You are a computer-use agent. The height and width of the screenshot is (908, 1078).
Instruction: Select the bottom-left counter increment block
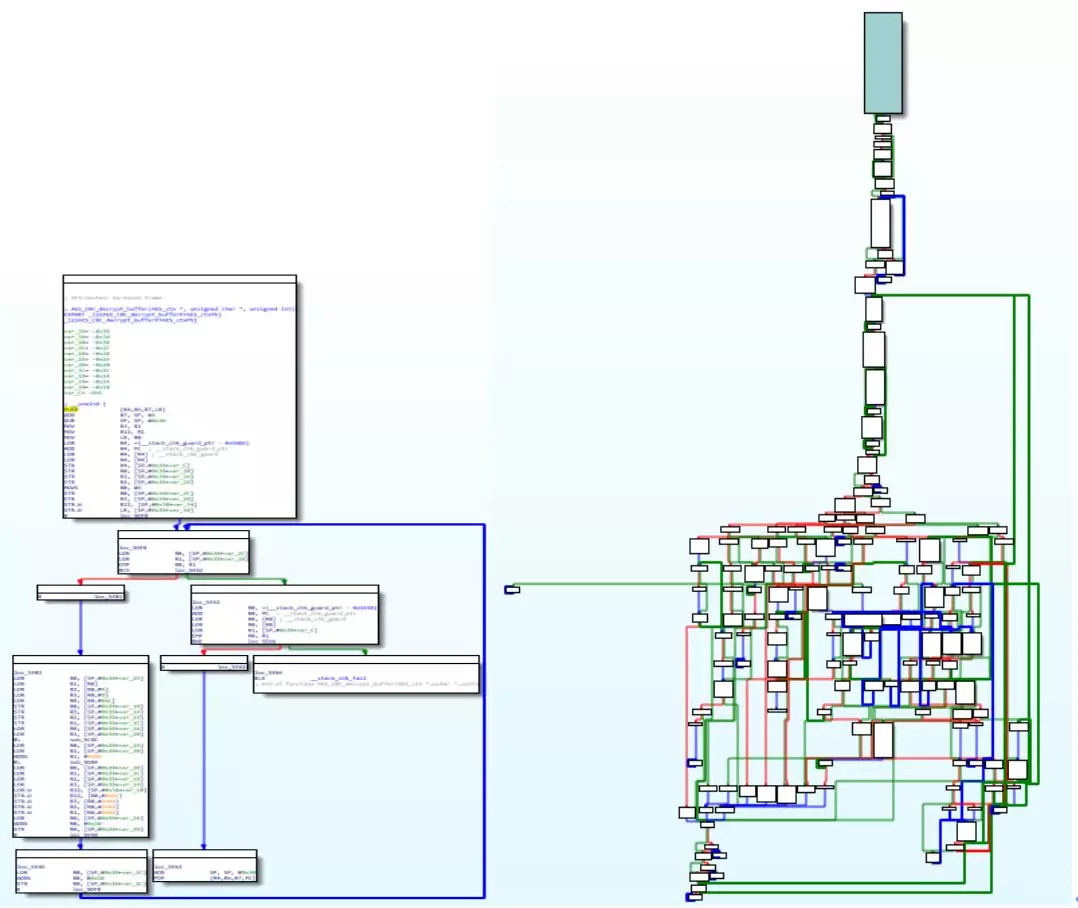[79, 868]
